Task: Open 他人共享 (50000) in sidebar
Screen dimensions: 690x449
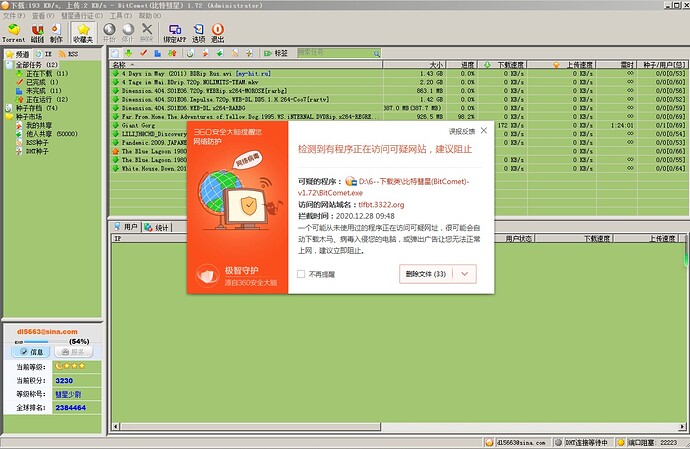Action: [x=51, y=134]
